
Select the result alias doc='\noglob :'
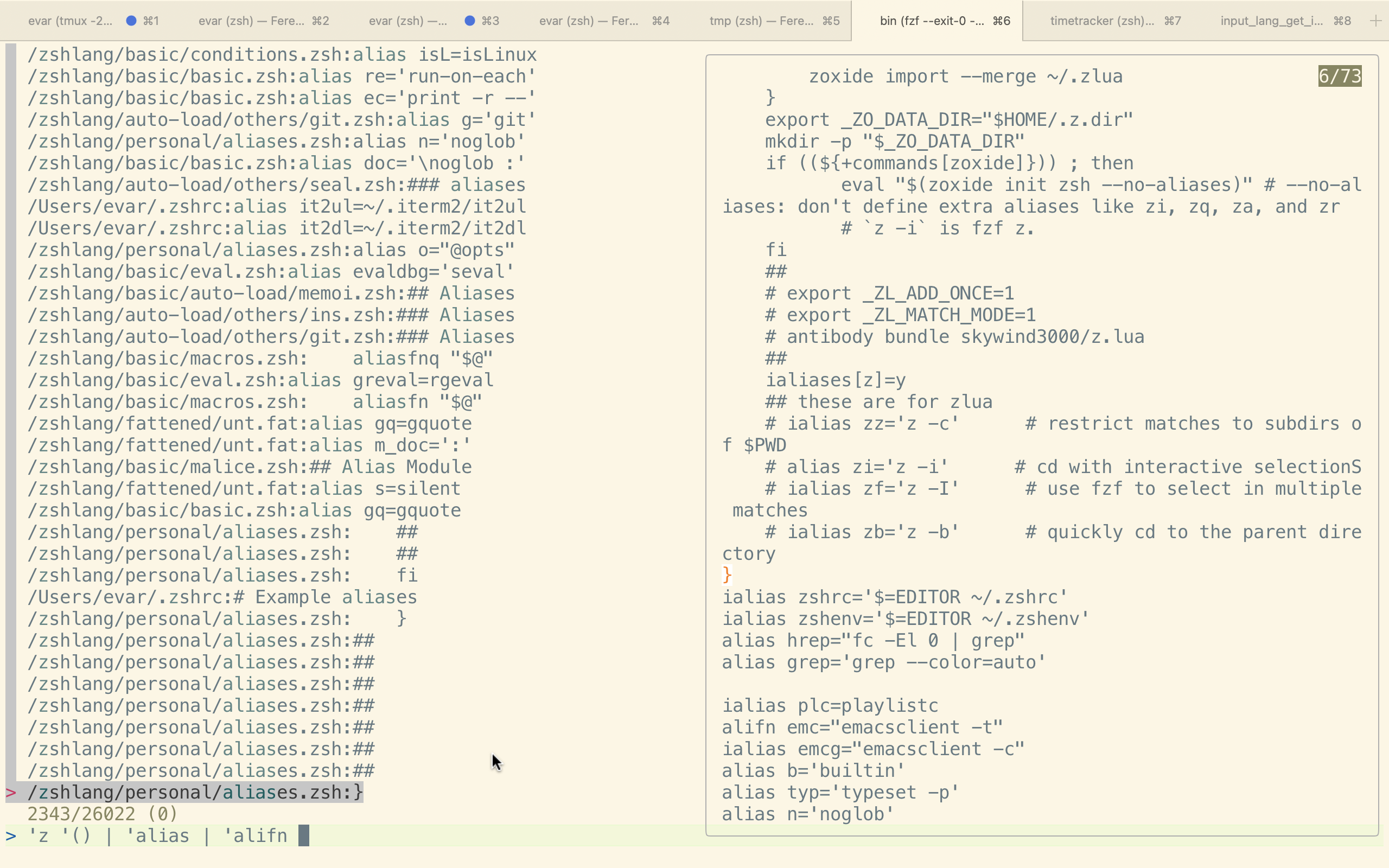(x=276, y=163)
